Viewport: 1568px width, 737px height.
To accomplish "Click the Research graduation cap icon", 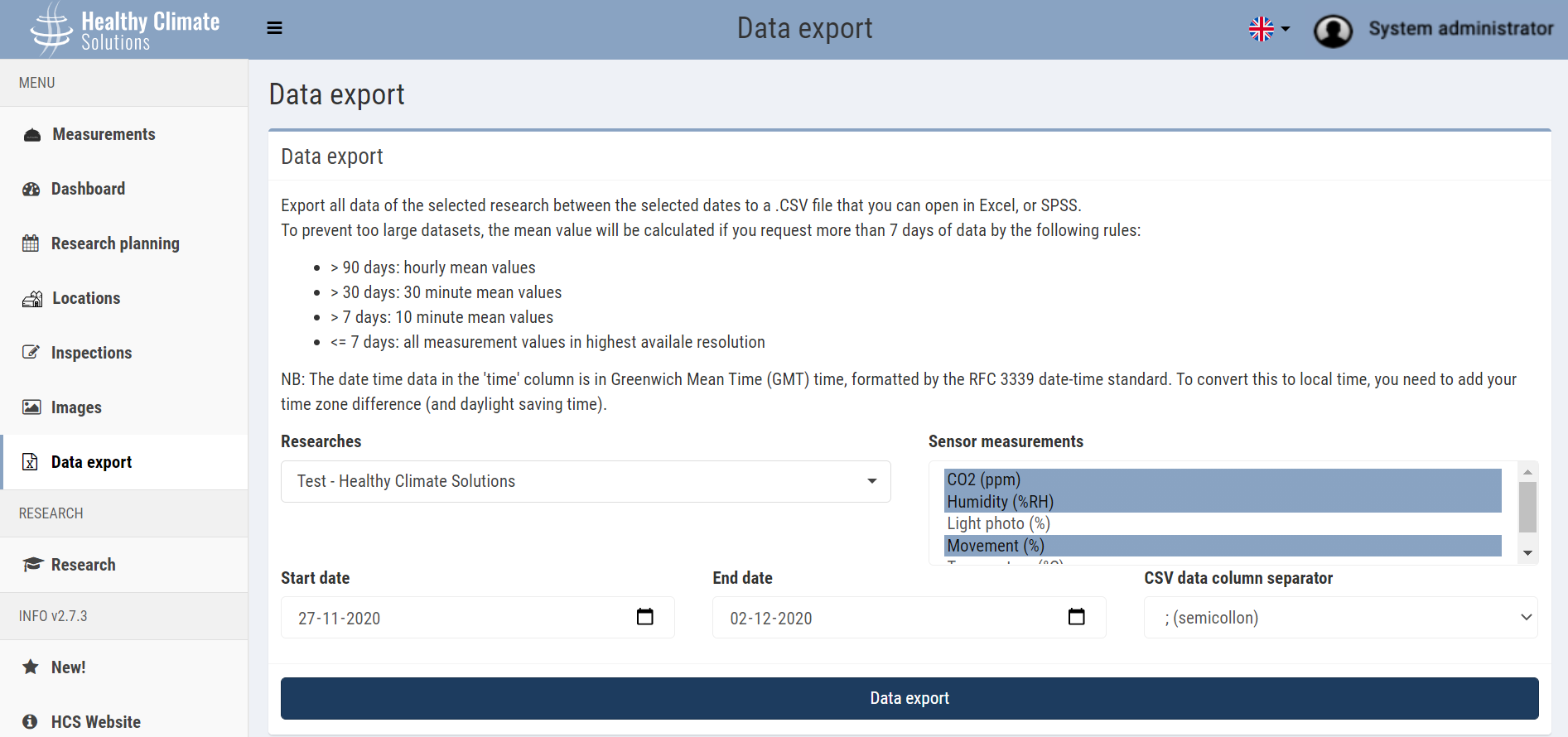I will click(32, 565).
